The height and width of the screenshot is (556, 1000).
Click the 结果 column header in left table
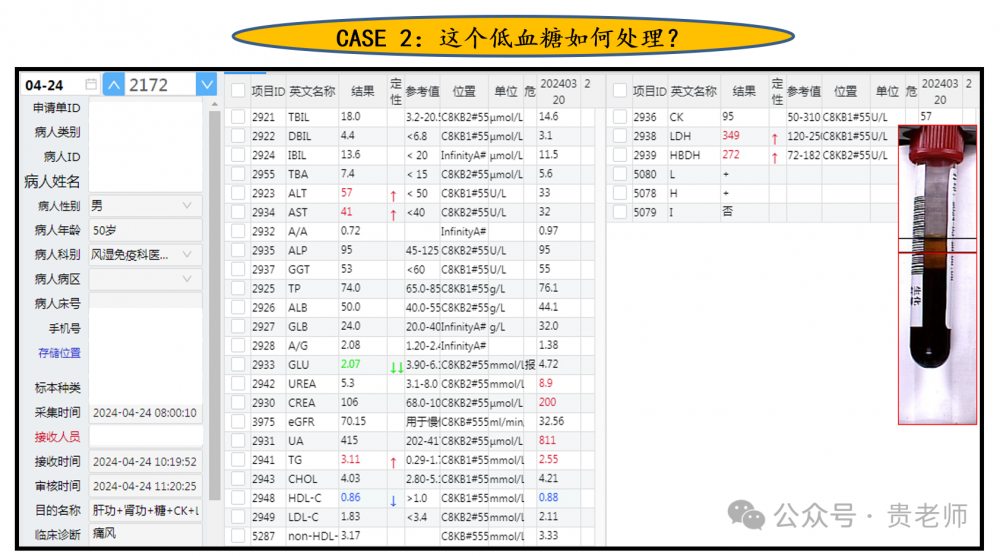363,91
